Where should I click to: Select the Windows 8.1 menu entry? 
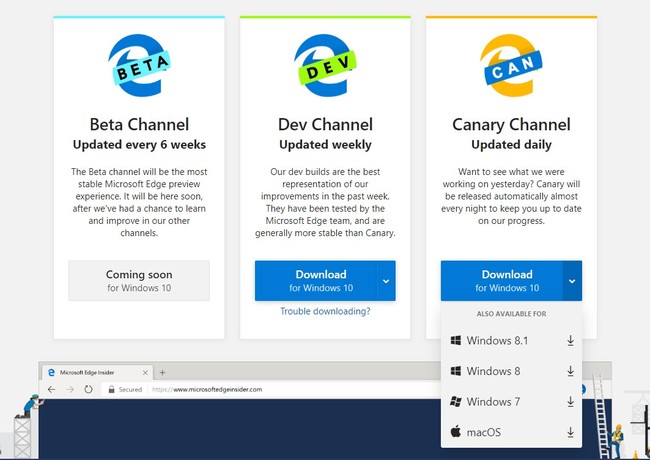click(x=512, y=340)
